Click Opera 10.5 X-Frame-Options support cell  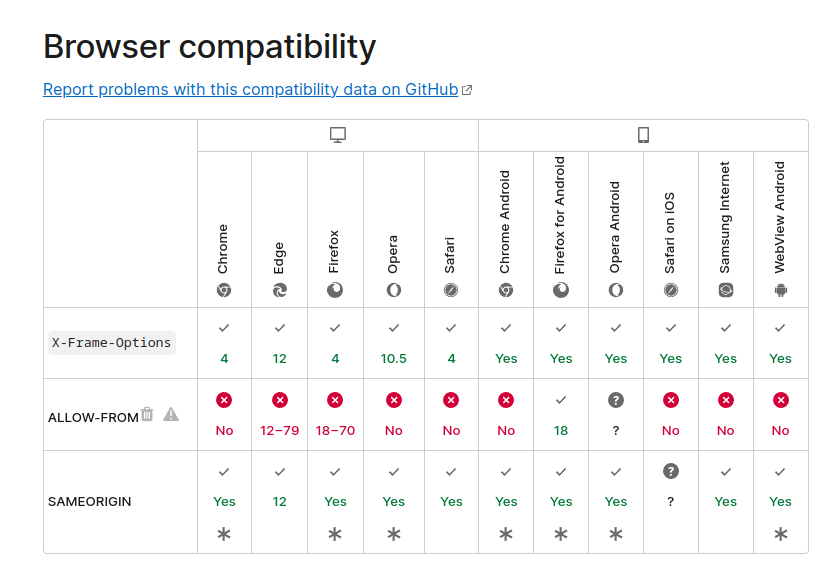pos(394,343)
